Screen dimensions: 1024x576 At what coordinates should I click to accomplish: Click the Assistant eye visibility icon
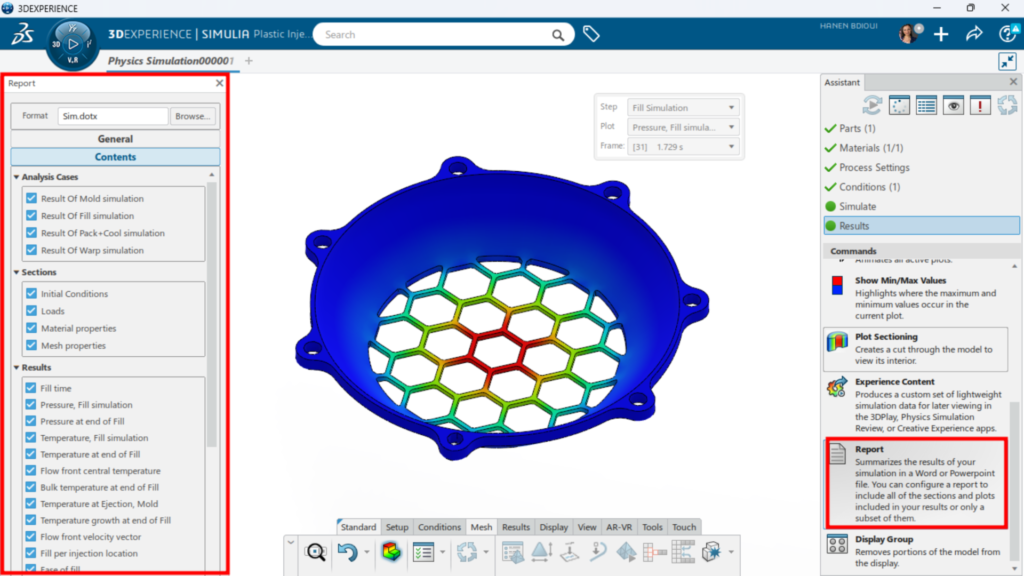pyautogui.click(x=953, y=105)
